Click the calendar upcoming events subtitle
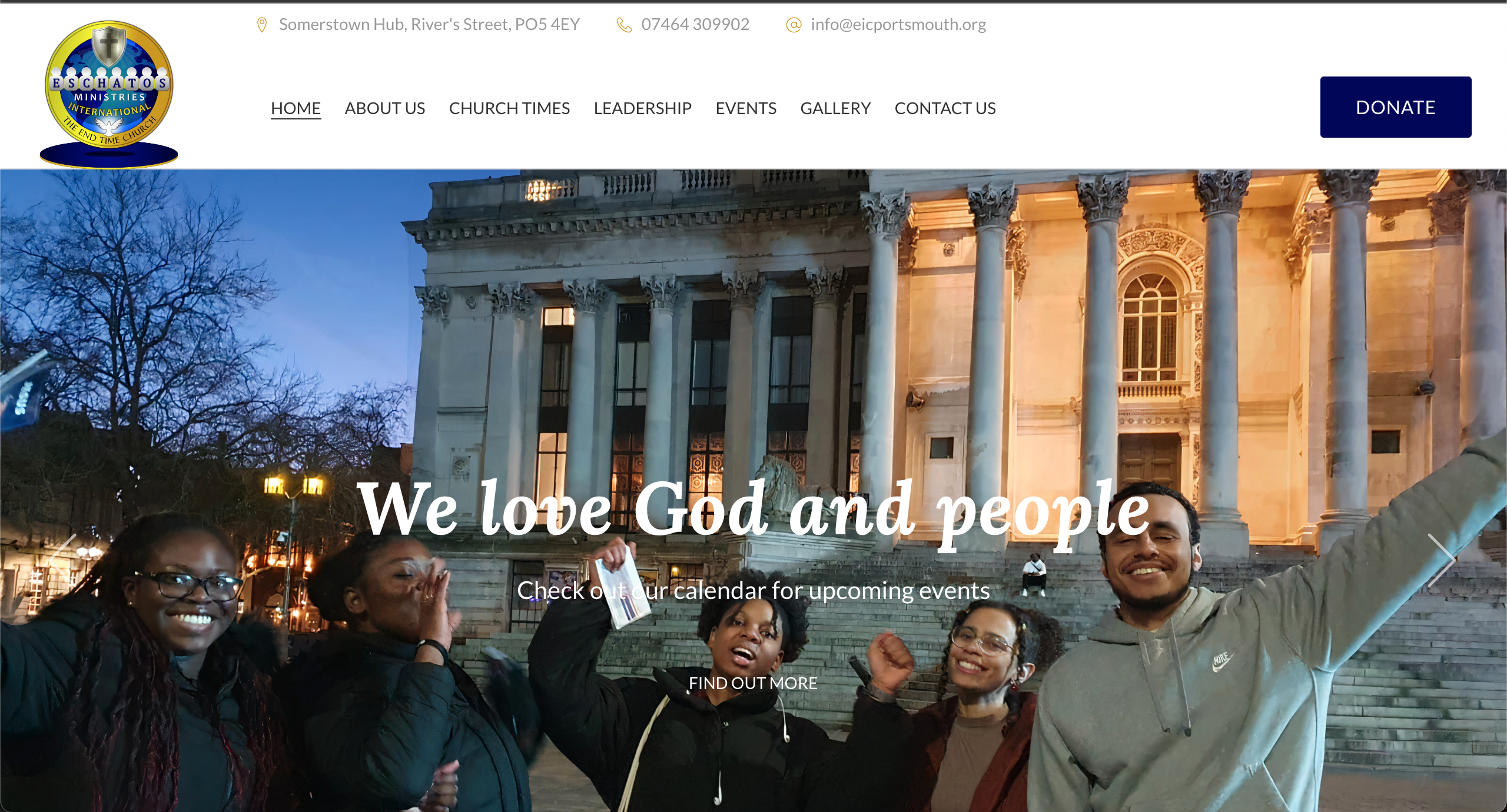1507x812 pixels. point(753,590)
